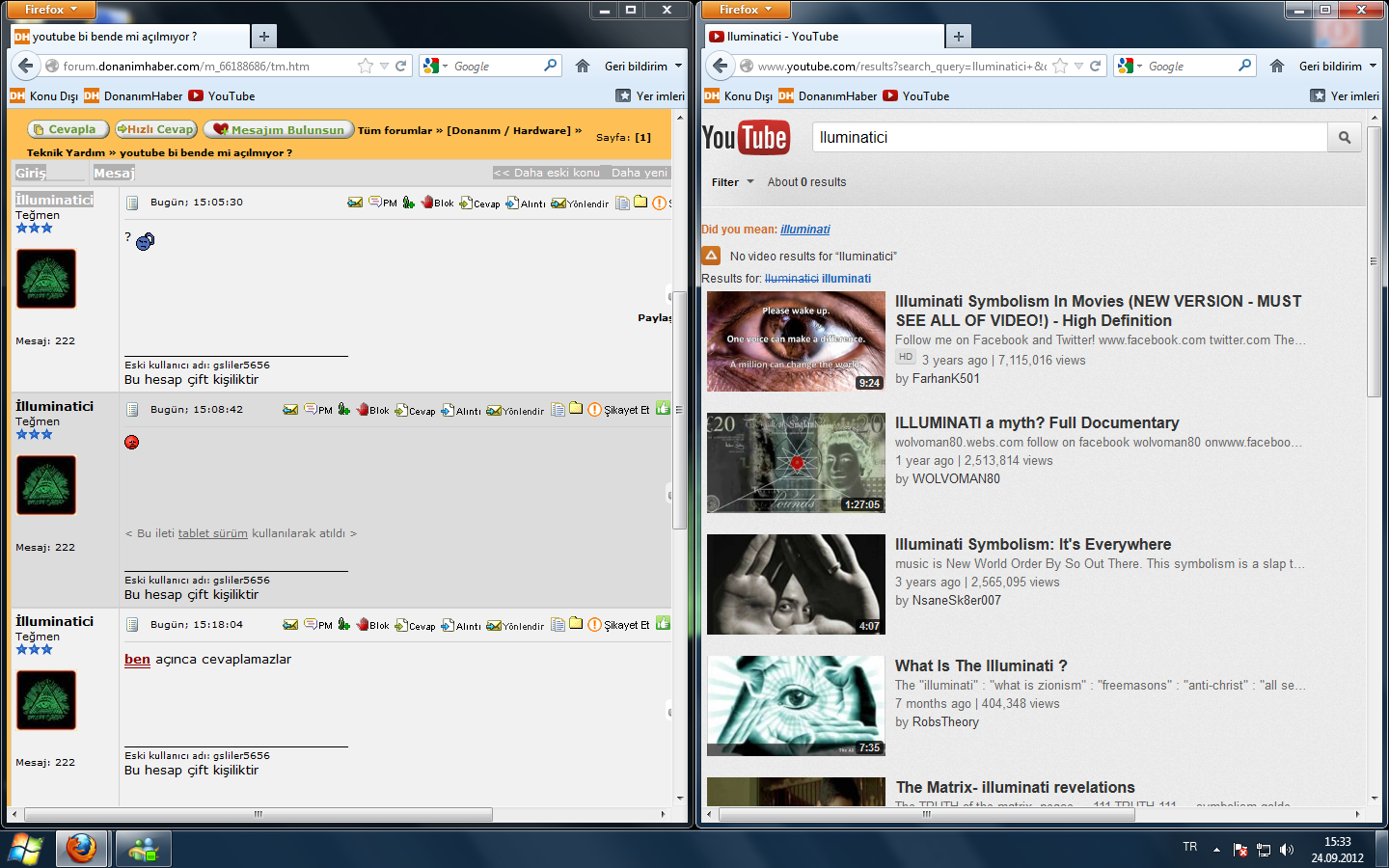This screenshot has height=868, width=1389.
Task: Click the Şikayet Et warning icon in the 15:08:42 post
Action: tap(594, 410)
